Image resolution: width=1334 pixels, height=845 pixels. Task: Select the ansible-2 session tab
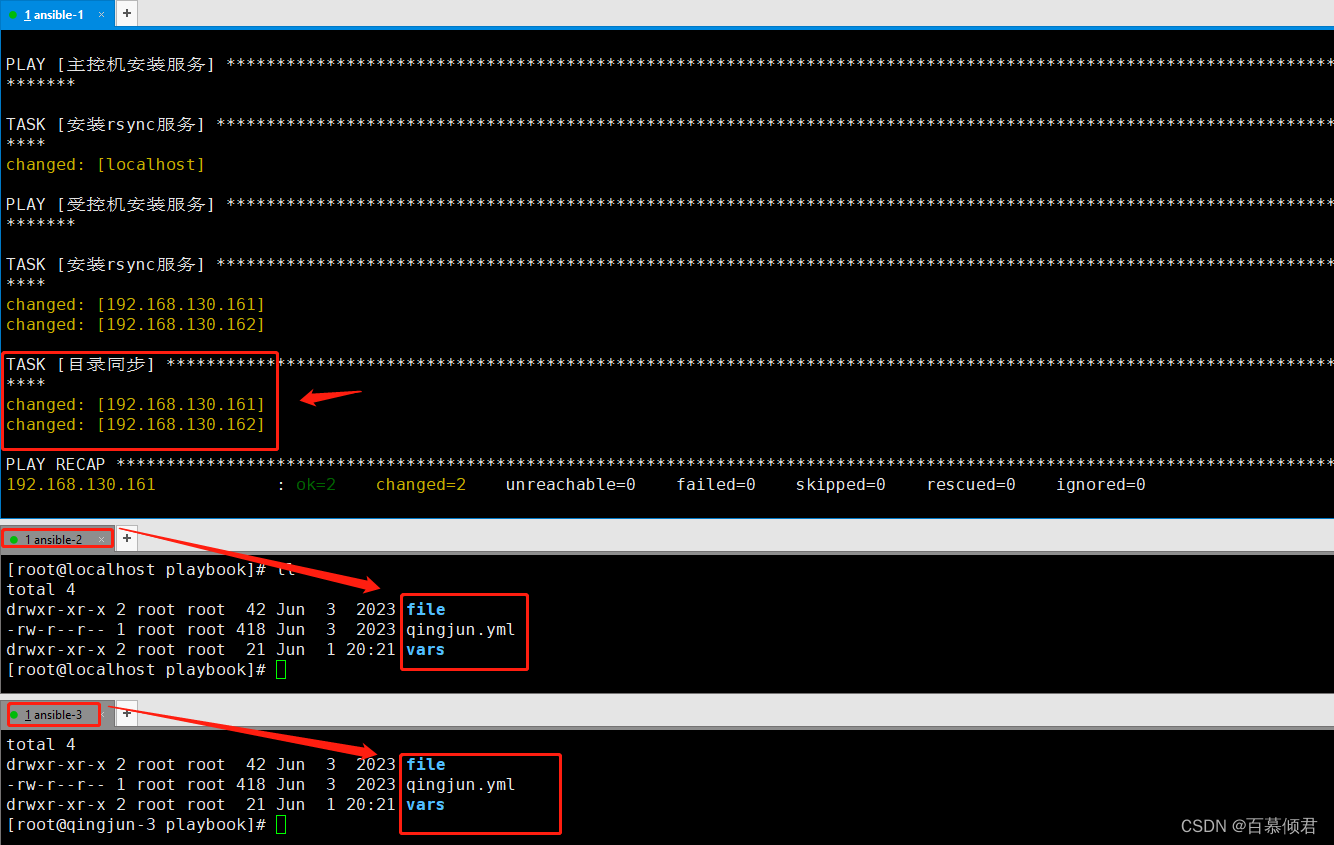57,539
